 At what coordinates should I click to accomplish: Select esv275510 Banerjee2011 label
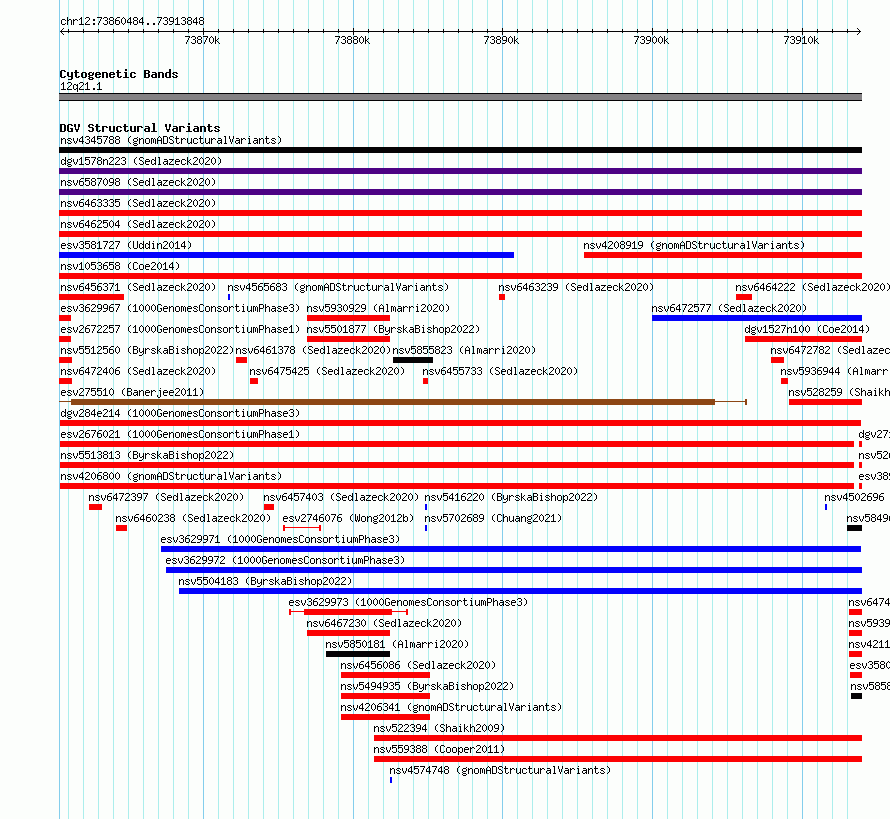coord(132,392)
